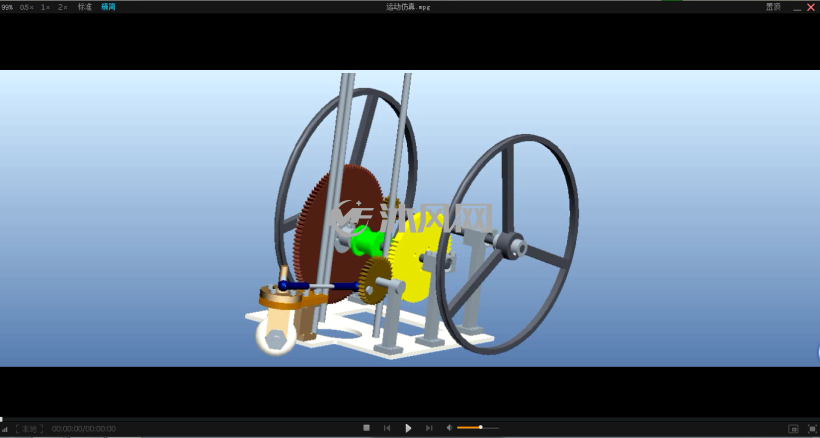Click the seek bar progress handle

coord(2,419)
